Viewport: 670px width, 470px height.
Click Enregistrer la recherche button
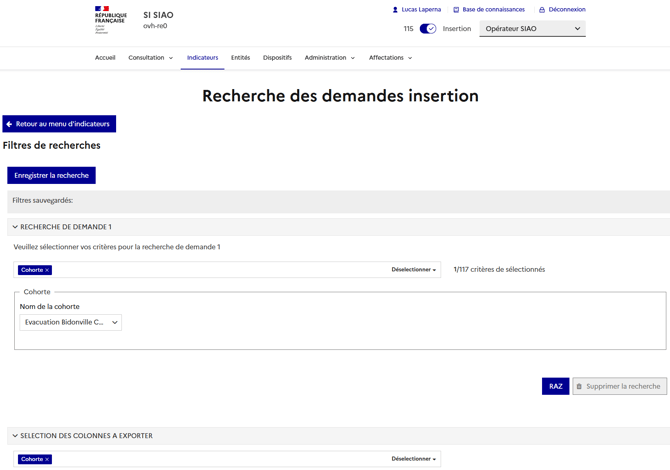[x=51, y=175]
